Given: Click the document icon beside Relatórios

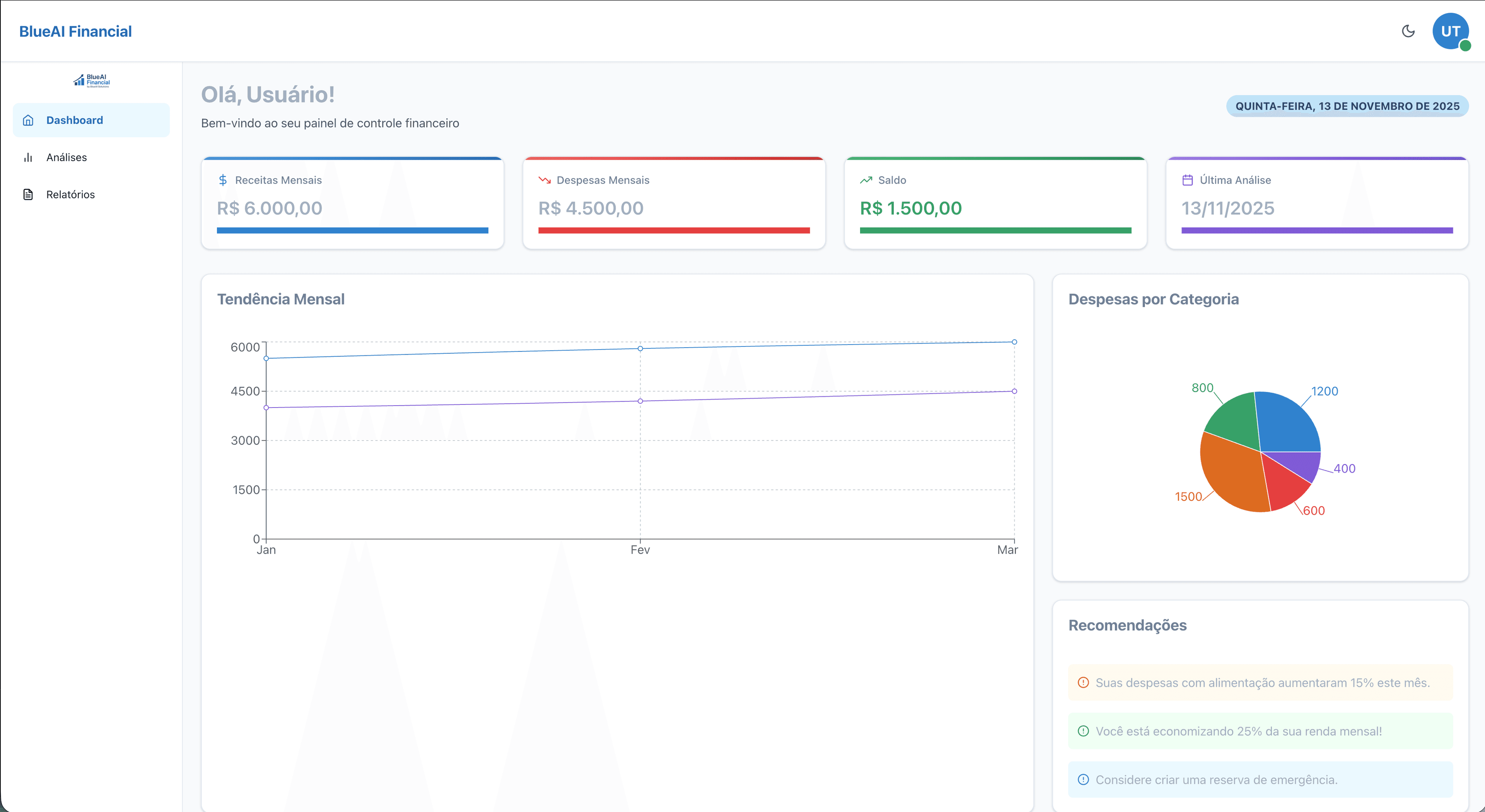Looking at the screenshot, I should [x=28, y=194].
